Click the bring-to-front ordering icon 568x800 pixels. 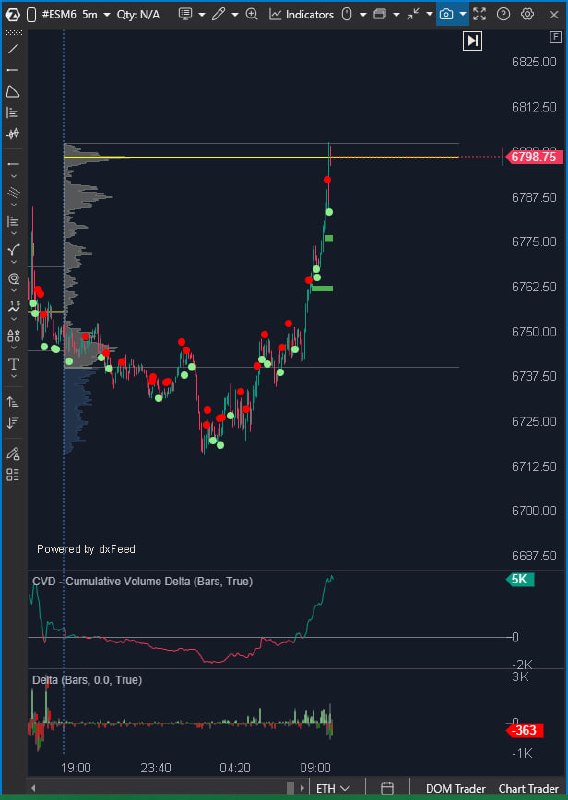point(13,402)
